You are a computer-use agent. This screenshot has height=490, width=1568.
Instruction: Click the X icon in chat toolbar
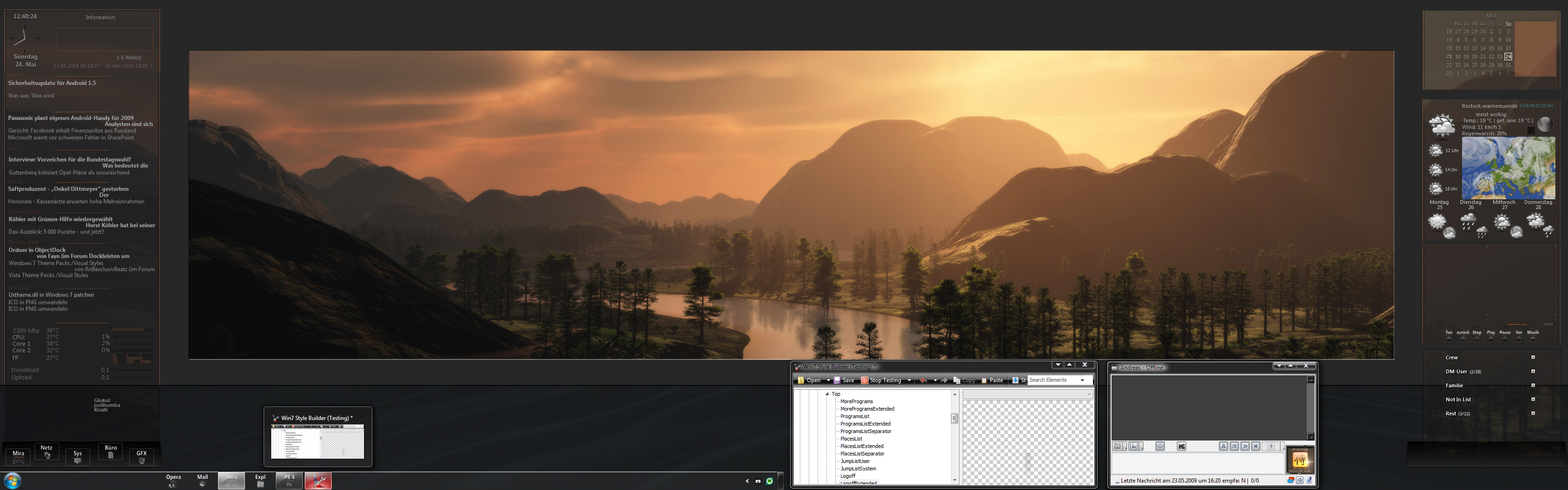(x=1256, y=446)
